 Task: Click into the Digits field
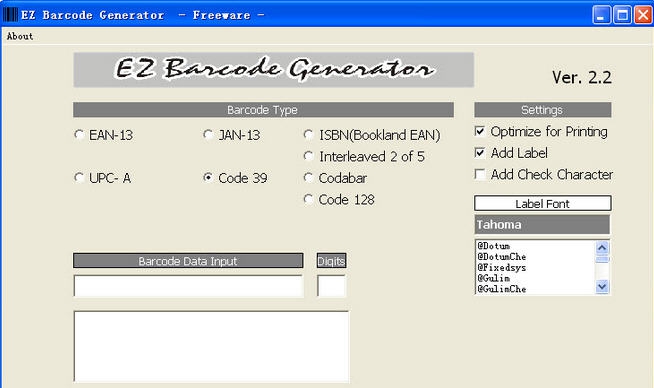click(x=332, y=286)
